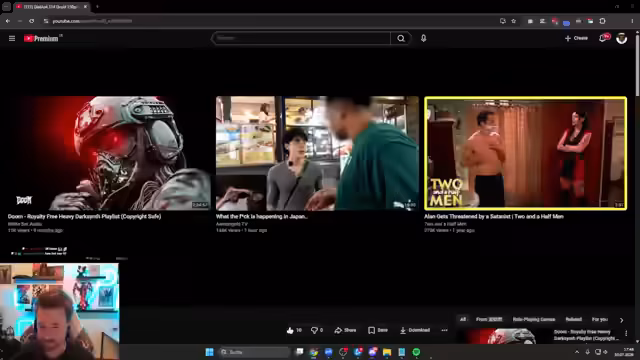
Task: Open the Two and a Half Men thumbnail
Action: pyautogui.click(x=525, y=153)
